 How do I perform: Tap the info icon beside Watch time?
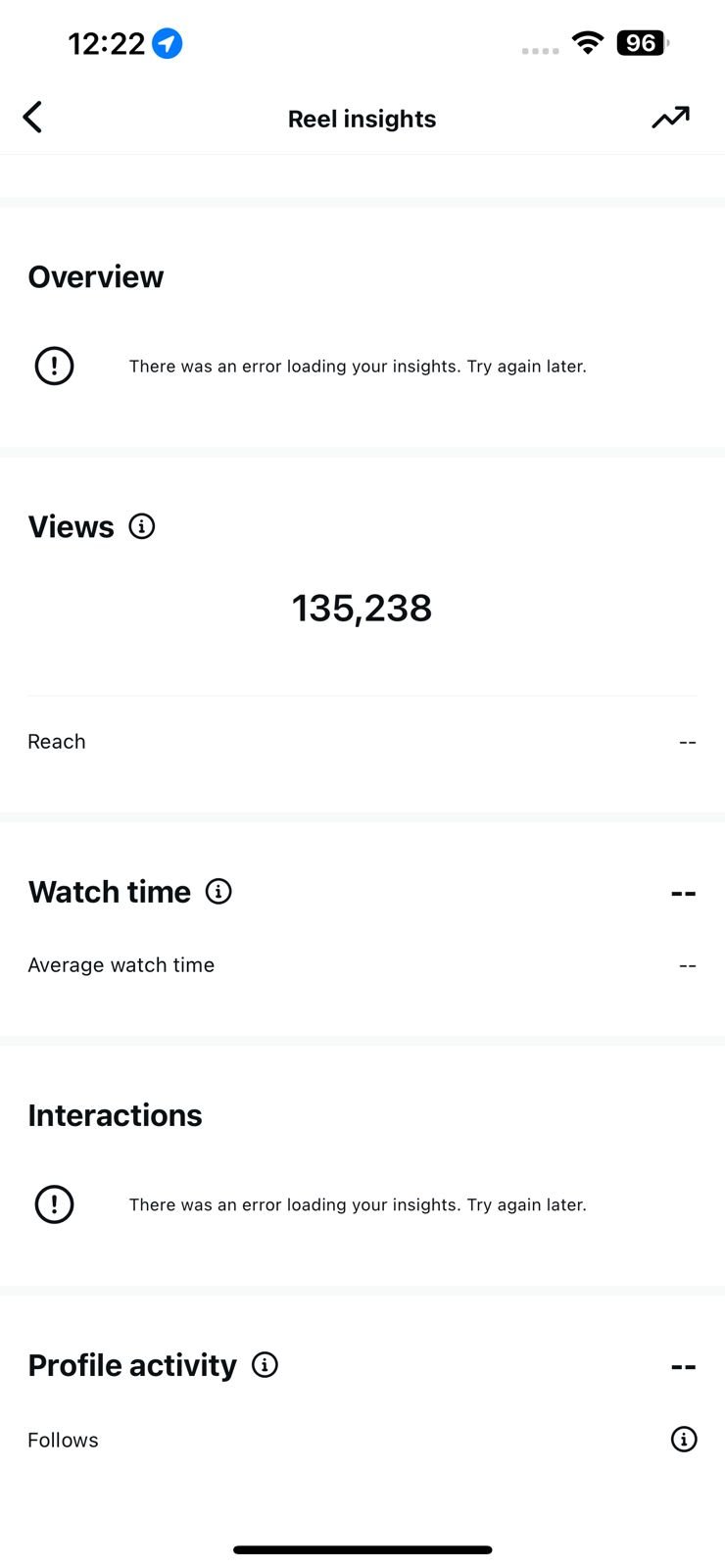[218, 891]
